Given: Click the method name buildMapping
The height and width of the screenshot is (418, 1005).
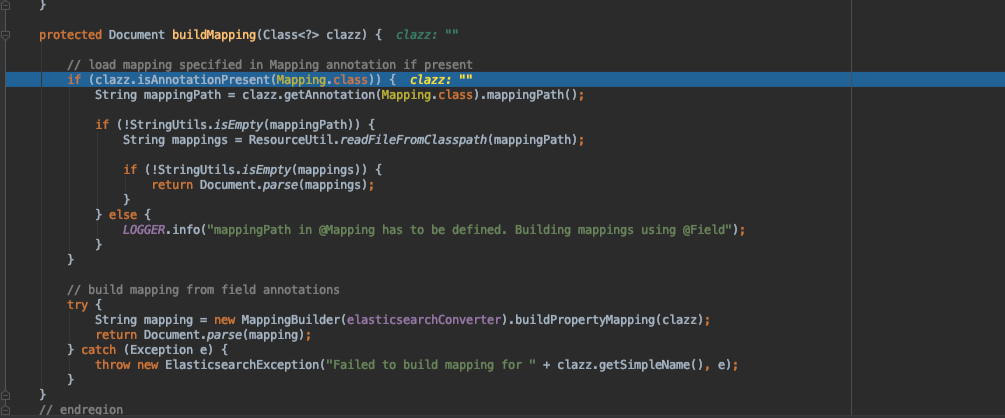Looking at the screenshot, I should 213,35.
